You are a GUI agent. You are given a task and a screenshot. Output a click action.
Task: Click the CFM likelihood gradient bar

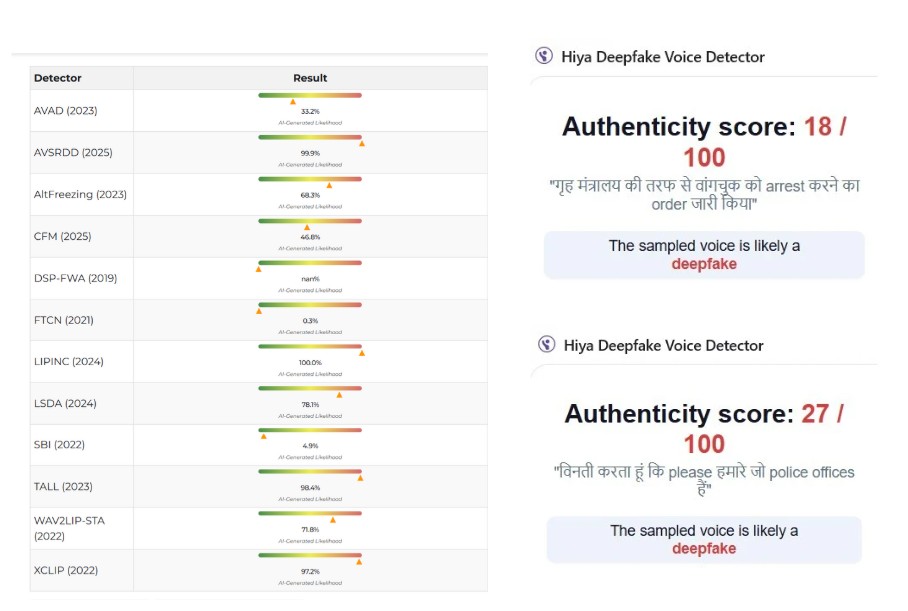(x=310, y=220)
